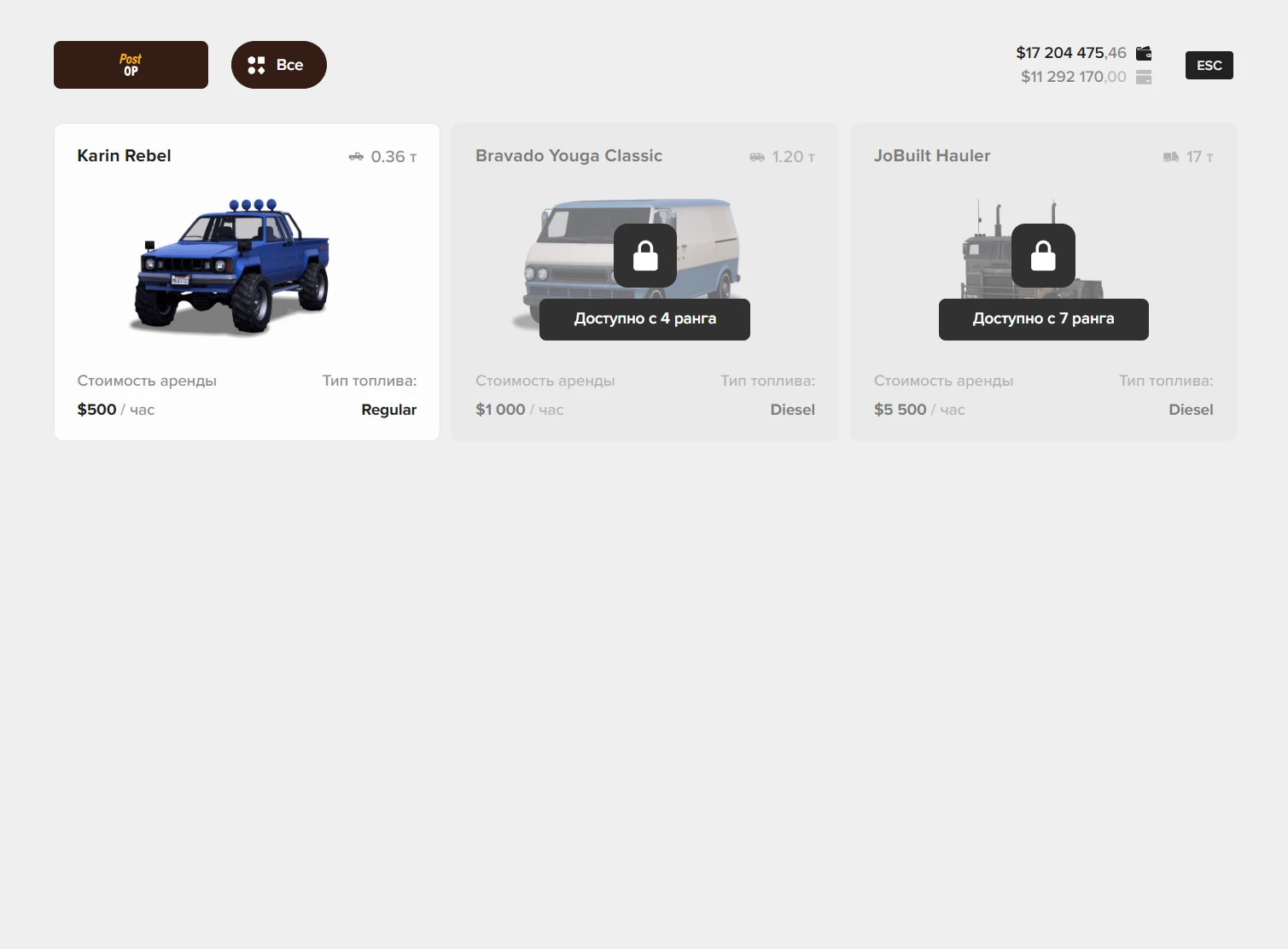Click the Regular fuel type on Karin Rebel
Image resolution: width=1288 pixels, height=949 pixels.
pos(388,410)
